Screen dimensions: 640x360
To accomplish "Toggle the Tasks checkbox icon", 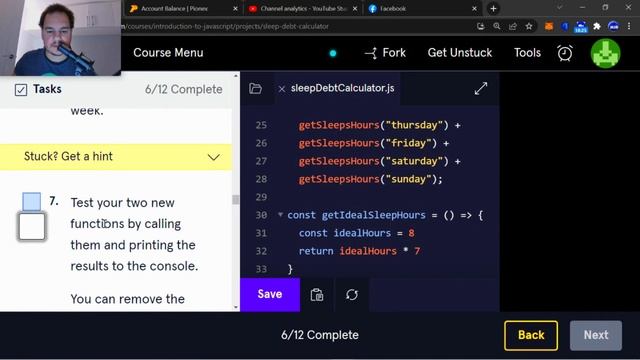I will tap(21, 89).
